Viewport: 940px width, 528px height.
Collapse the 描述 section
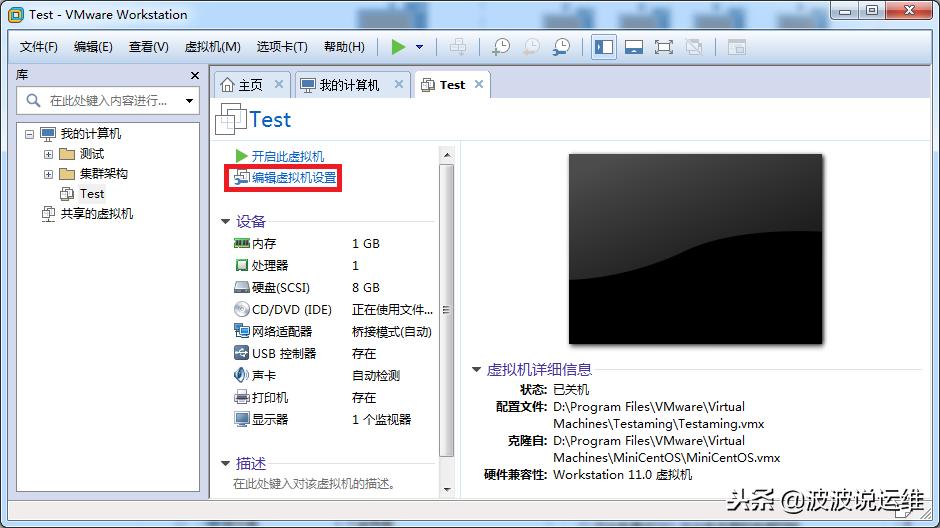coord(225,463)
